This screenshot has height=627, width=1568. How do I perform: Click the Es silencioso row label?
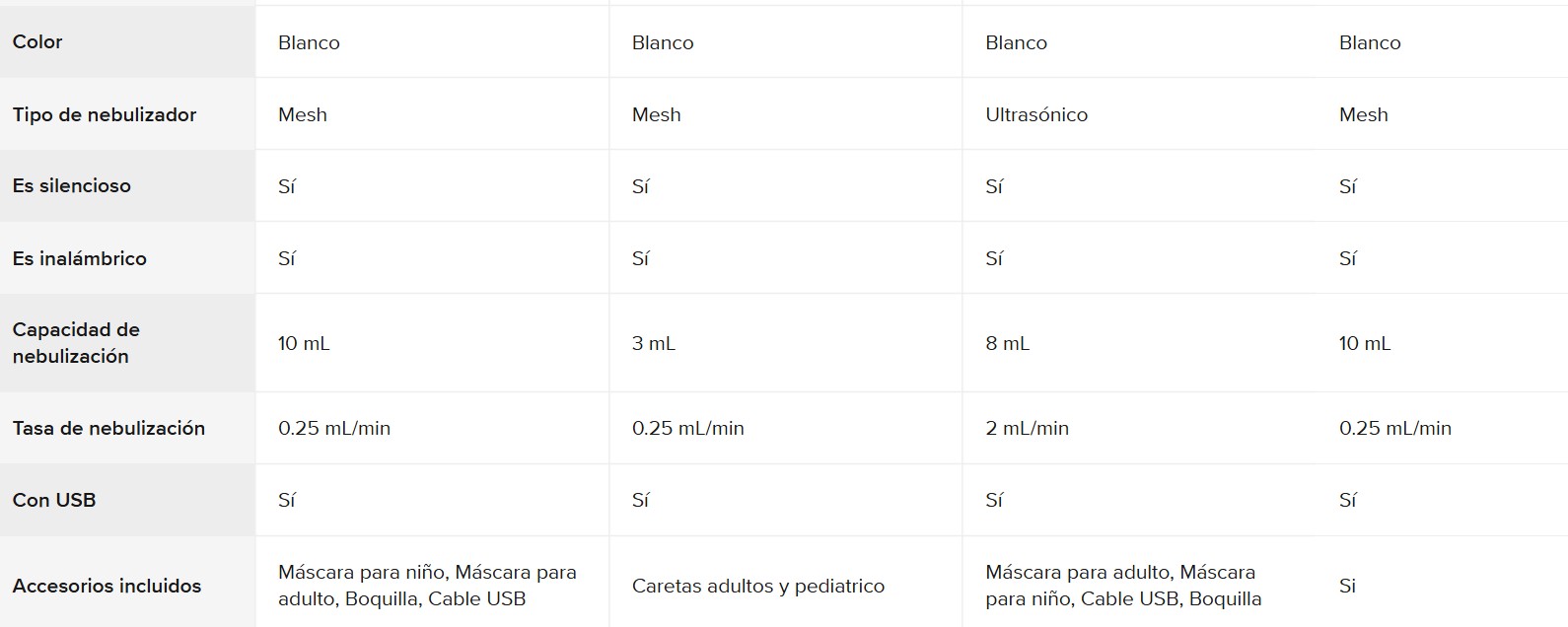pyautogui.click(x=72, y=185)
